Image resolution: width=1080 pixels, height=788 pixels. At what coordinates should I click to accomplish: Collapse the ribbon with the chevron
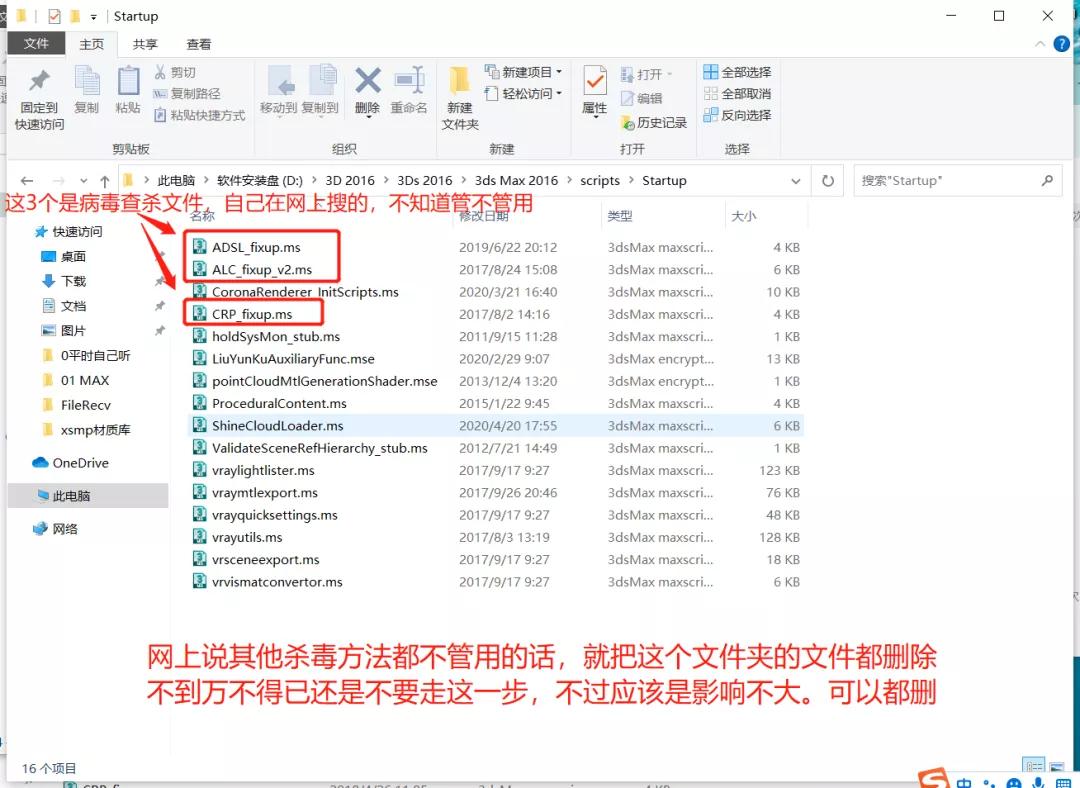(1039, 44)
